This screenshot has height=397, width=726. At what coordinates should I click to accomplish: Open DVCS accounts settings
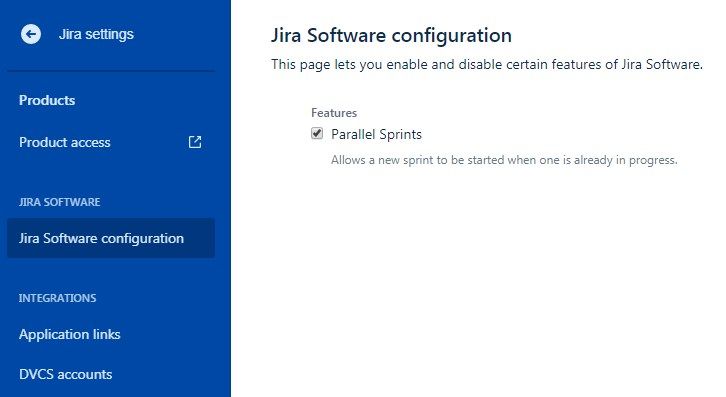[x=65, y=374]
